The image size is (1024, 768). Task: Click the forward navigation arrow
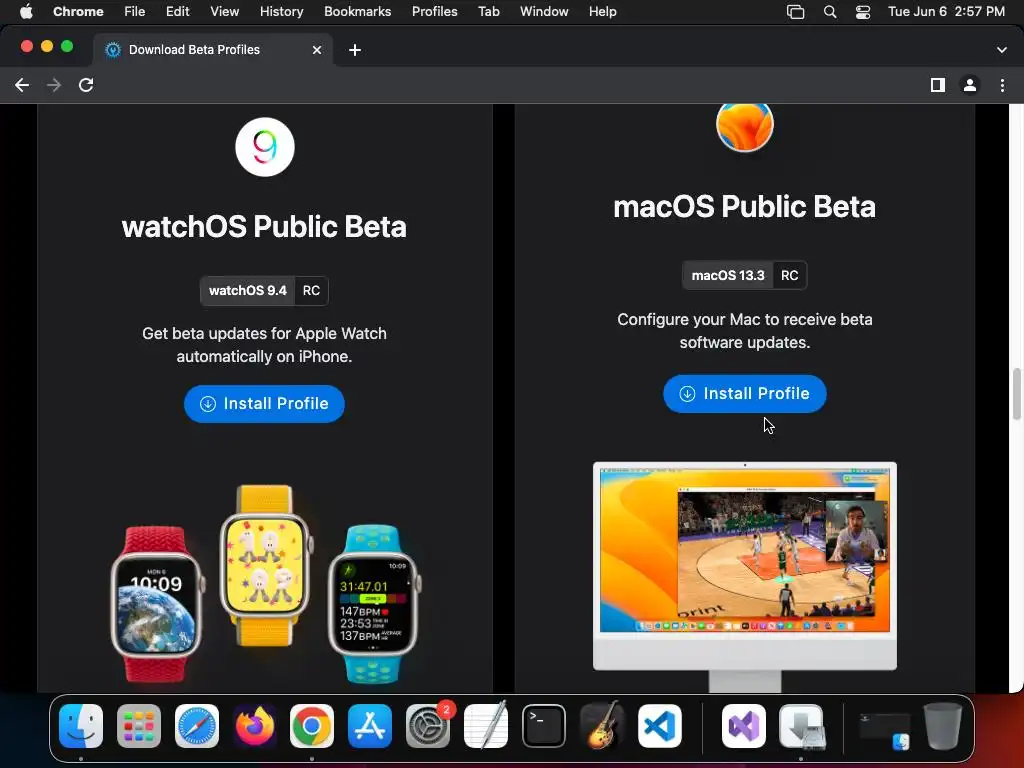54,85
